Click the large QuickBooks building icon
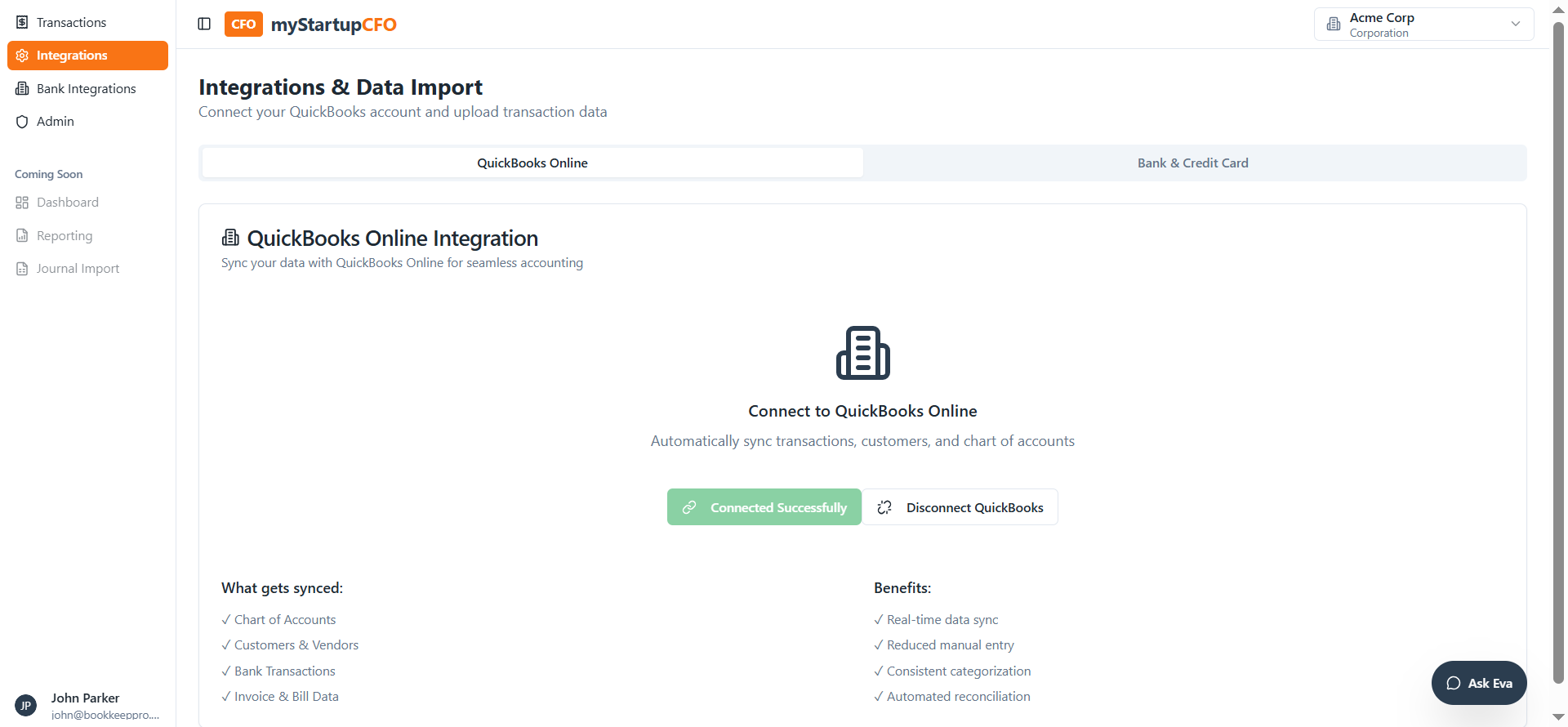The width and height of the screenshot is (1568, 727). click(x=862, y=353)
